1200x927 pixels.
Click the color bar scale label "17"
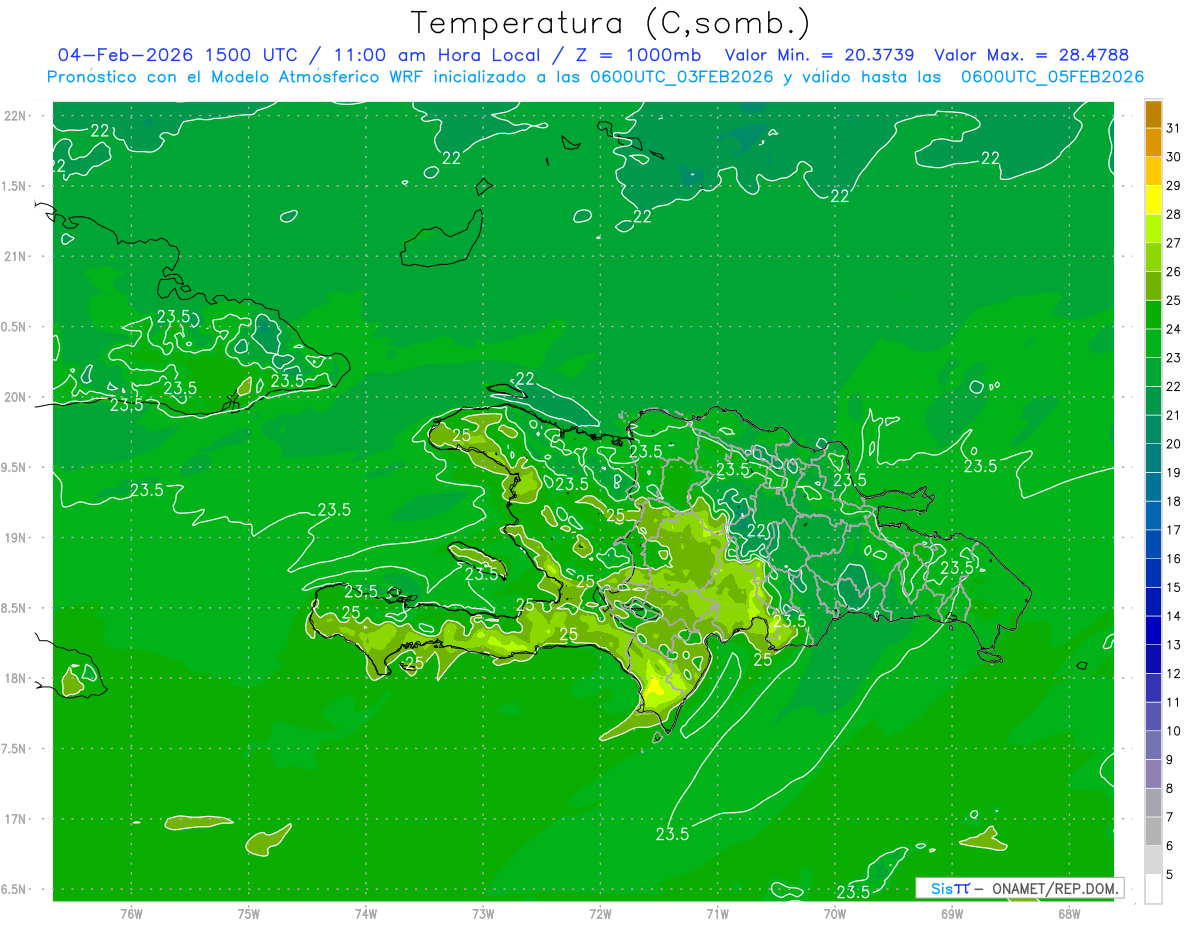1174,530
